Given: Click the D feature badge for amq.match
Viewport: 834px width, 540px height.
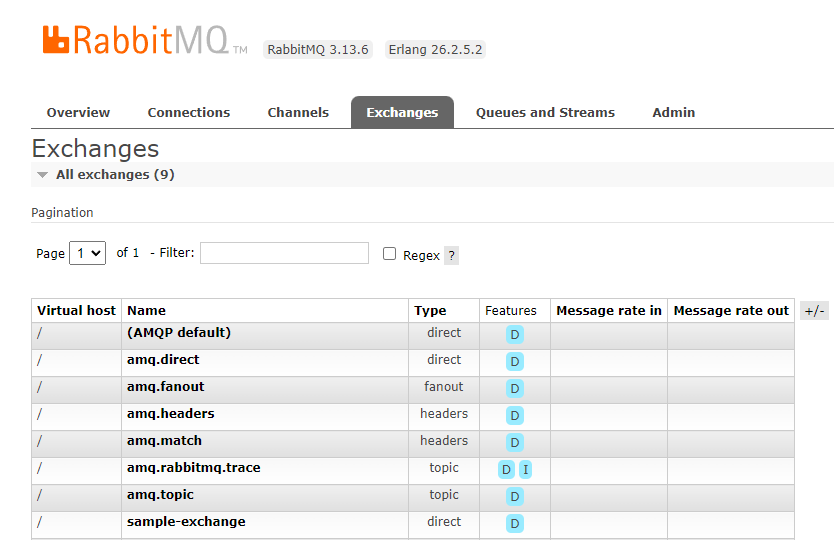Looking at the screenshot, I should click(514, 443).
